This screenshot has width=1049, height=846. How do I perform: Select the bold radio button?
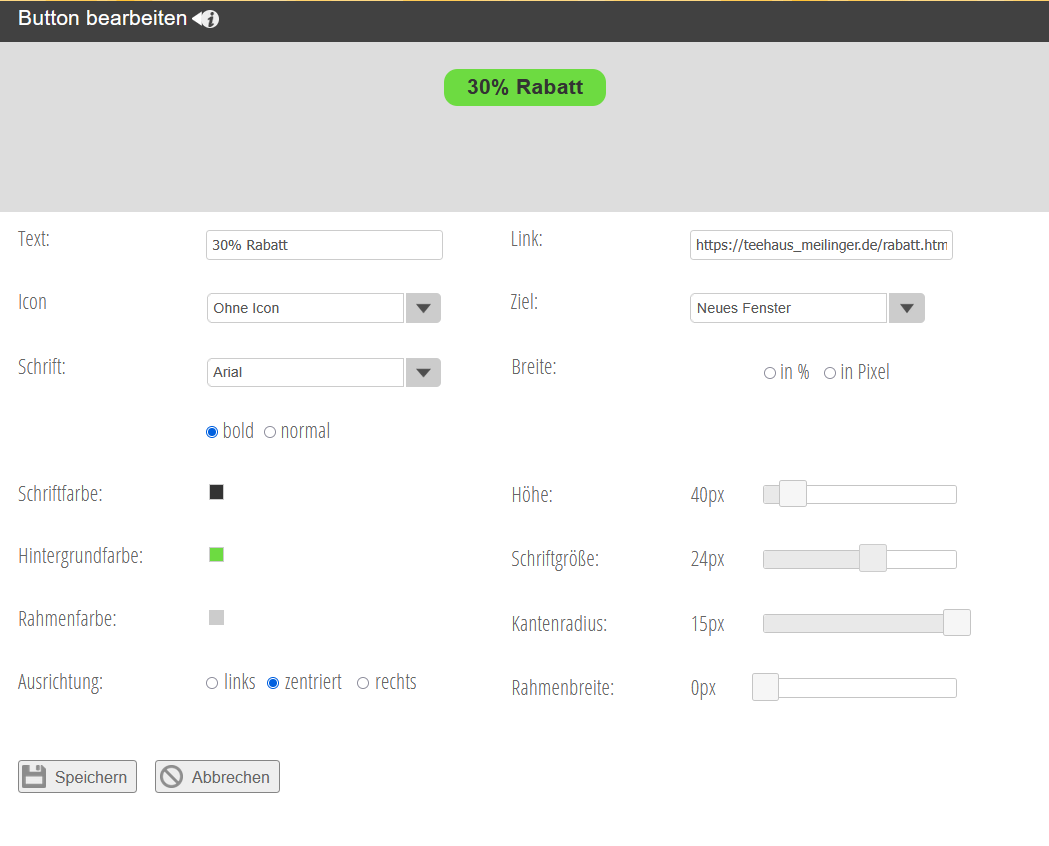[x=212, y=432]
